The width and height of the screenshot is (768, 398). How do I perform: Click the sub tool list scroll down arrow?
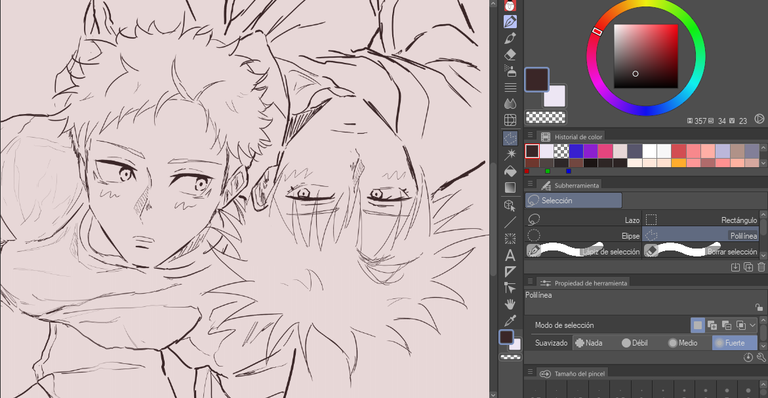coord(763,255)
